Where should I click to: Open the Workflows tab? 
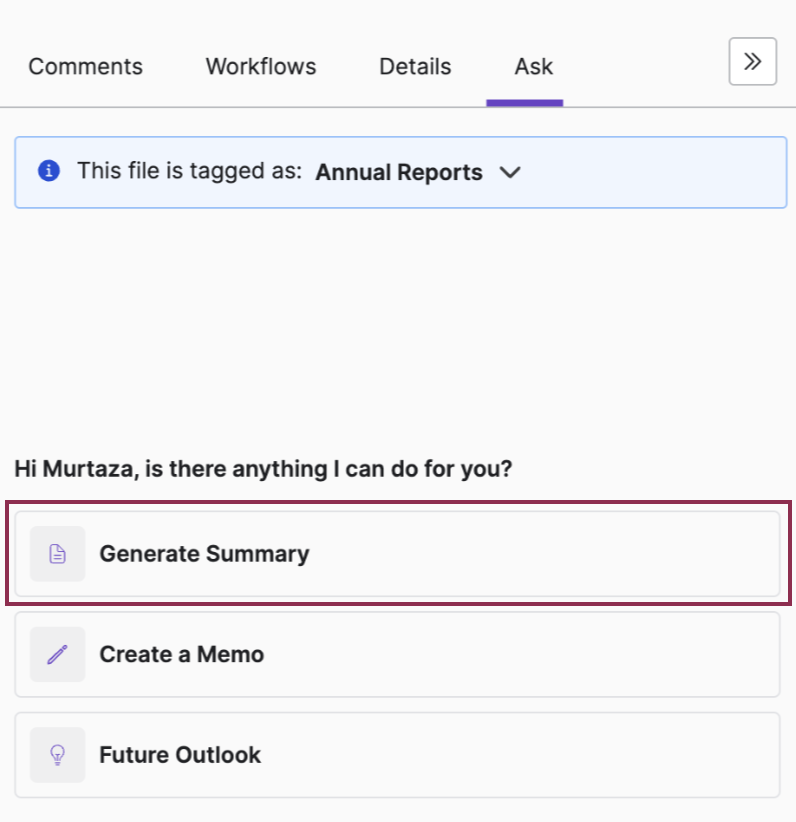[x=260, y=66]
